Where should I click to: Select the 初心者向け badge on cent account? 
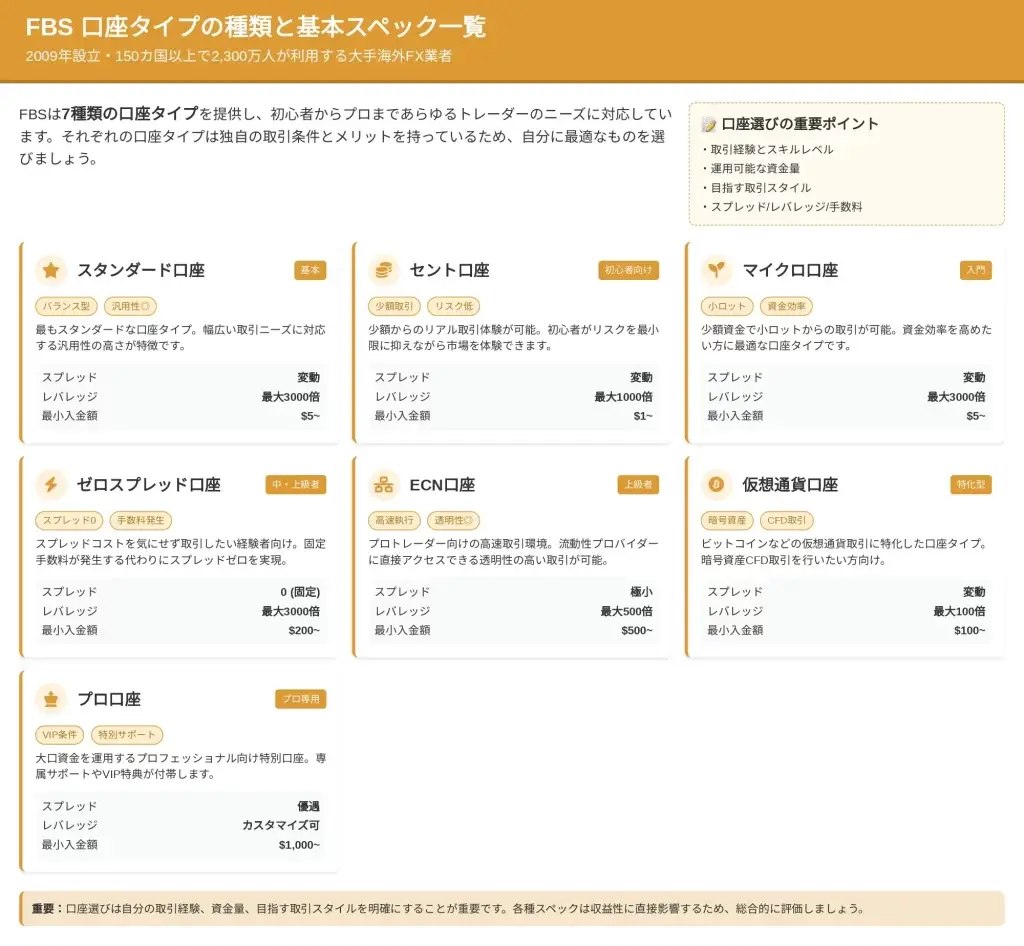pos(629,270)
